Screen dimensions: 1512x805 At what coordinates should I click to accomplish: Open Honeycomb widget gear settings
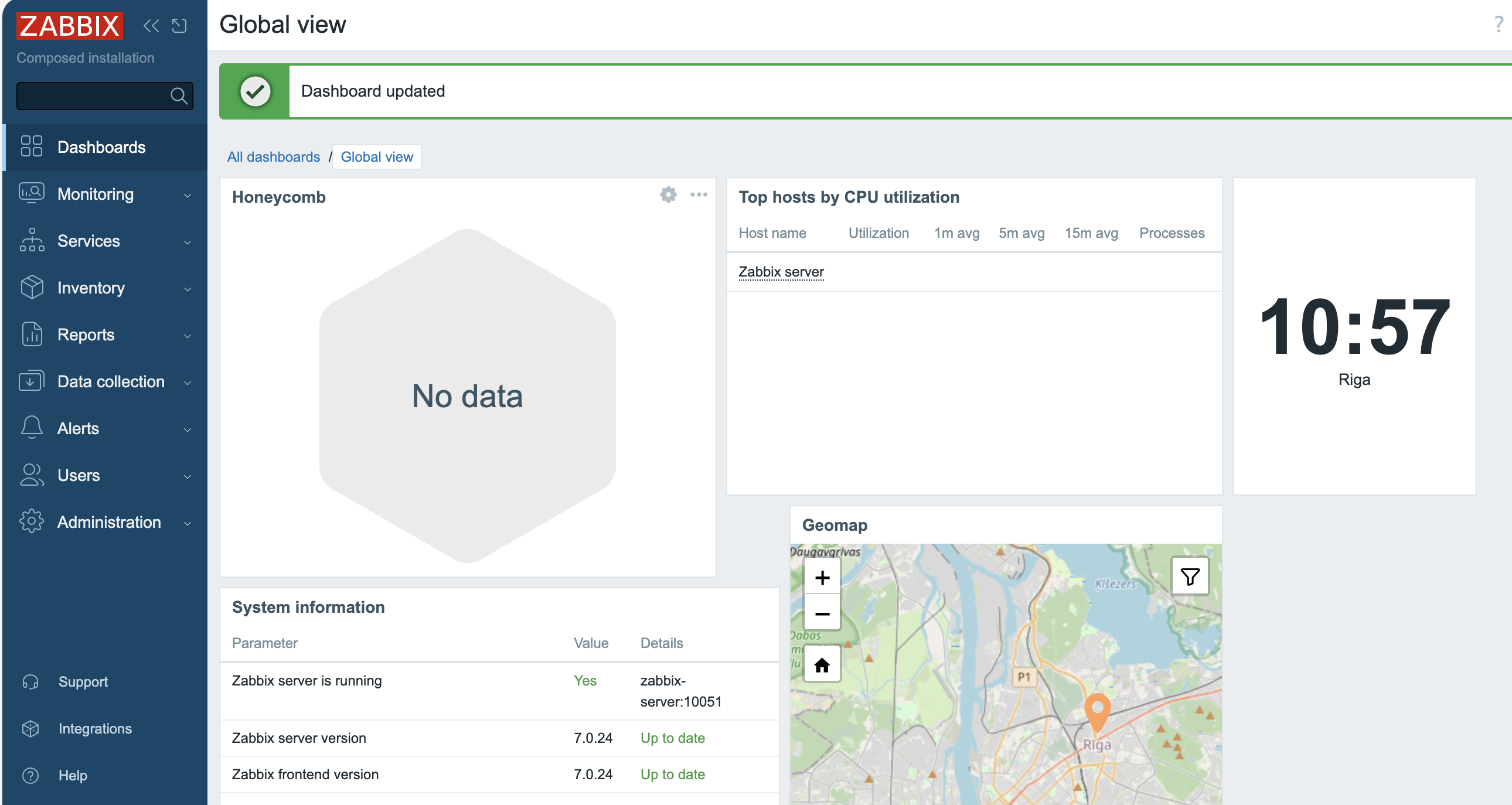click(x=668, y=194)
